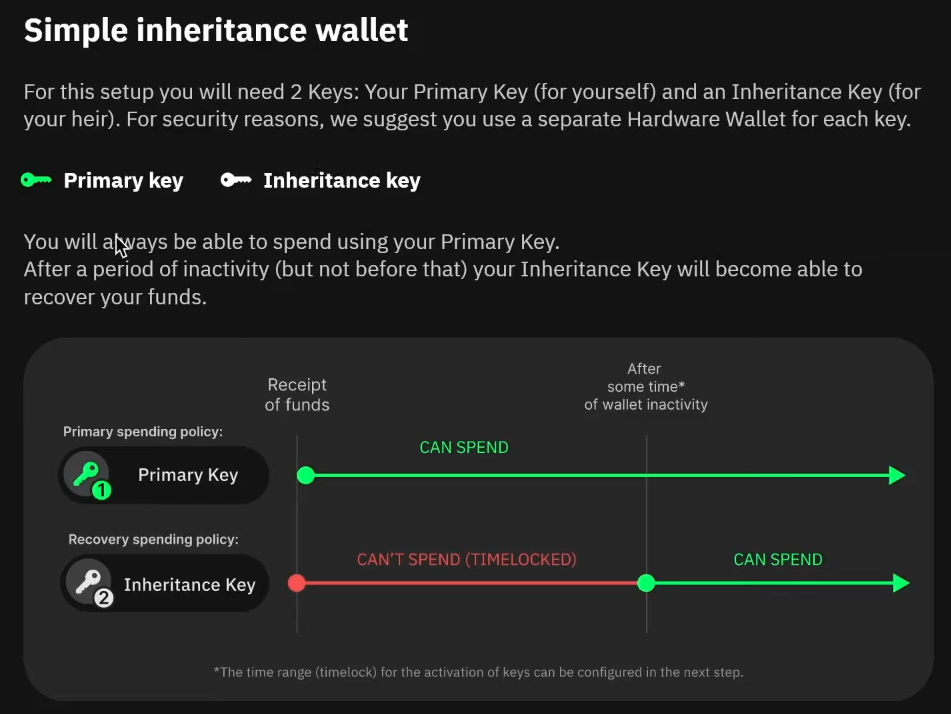Viewport: 951px width, 714px height.
Task: Click the "Inheritance Key" pill in the diagram
Action: pos(165,584)
